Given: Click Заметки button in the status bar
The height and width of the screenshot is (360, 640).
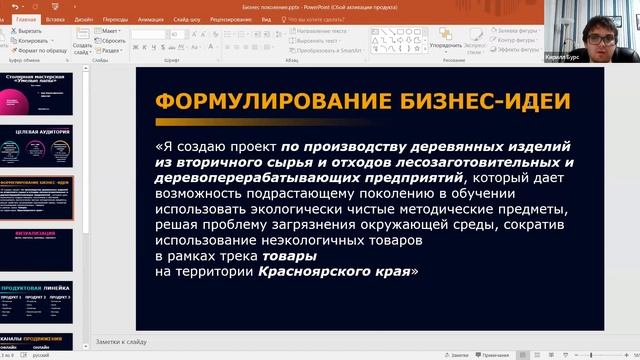Looking at the screenshot, I should click(457, 355).
